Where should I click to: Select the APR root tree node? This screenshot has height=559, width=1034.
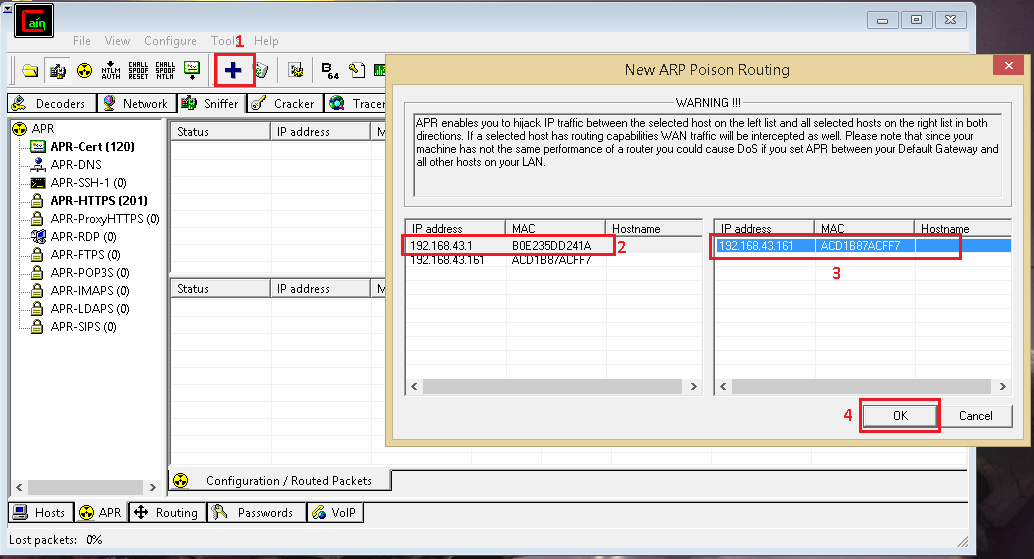[42, 129]
